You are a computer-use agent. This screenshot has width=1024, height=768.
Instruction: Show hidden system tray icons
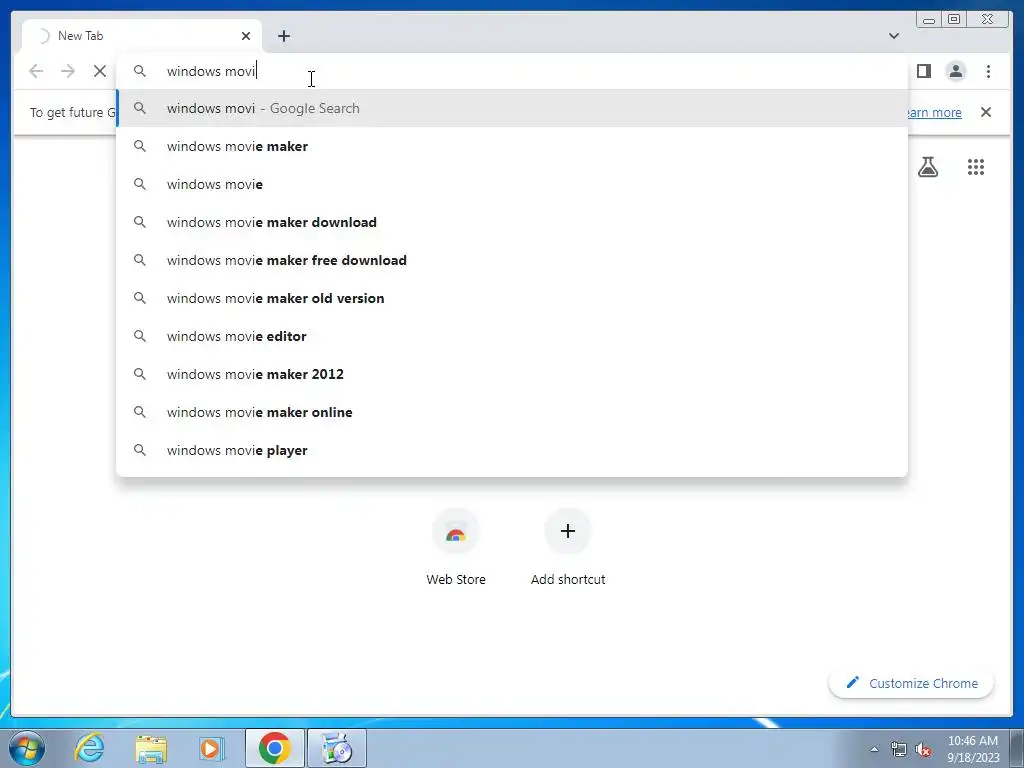click(x=874, y=749)
